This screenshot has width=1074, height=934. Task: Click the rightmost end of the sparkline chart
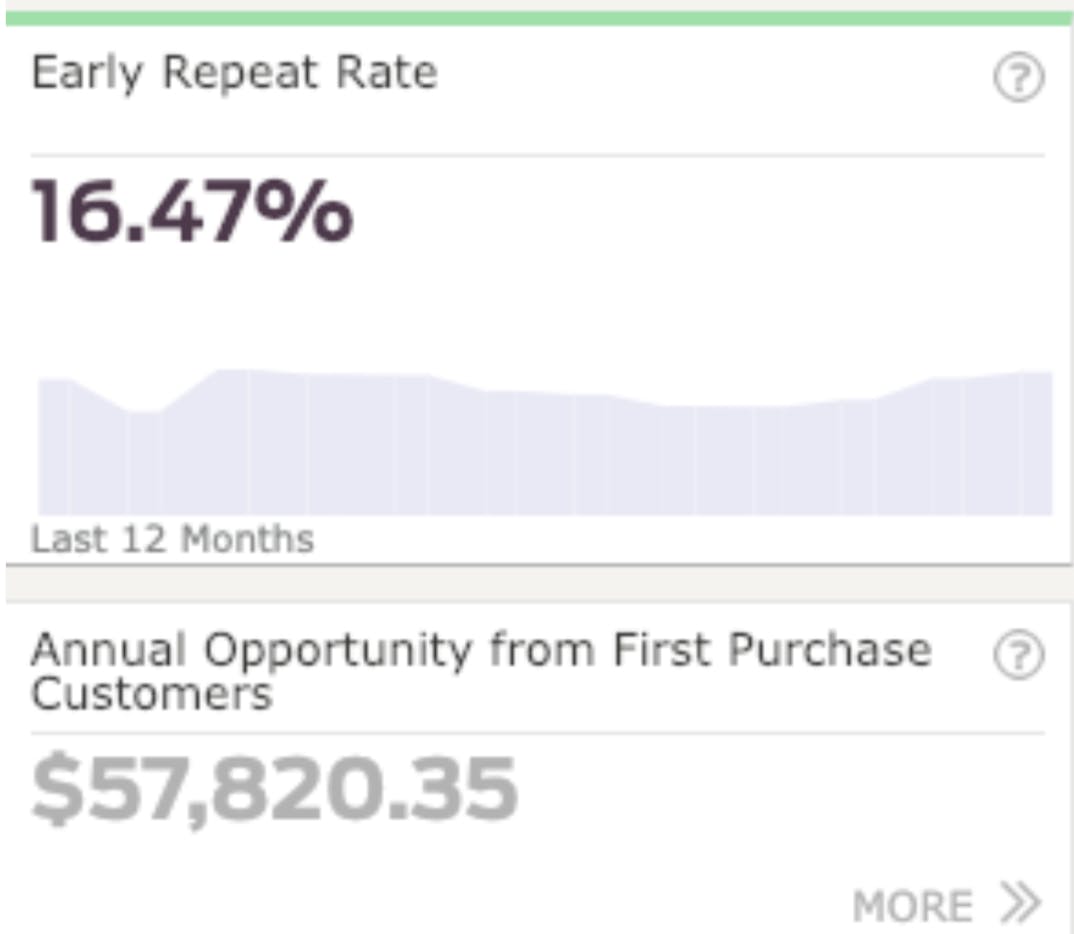pos(1040,440)
